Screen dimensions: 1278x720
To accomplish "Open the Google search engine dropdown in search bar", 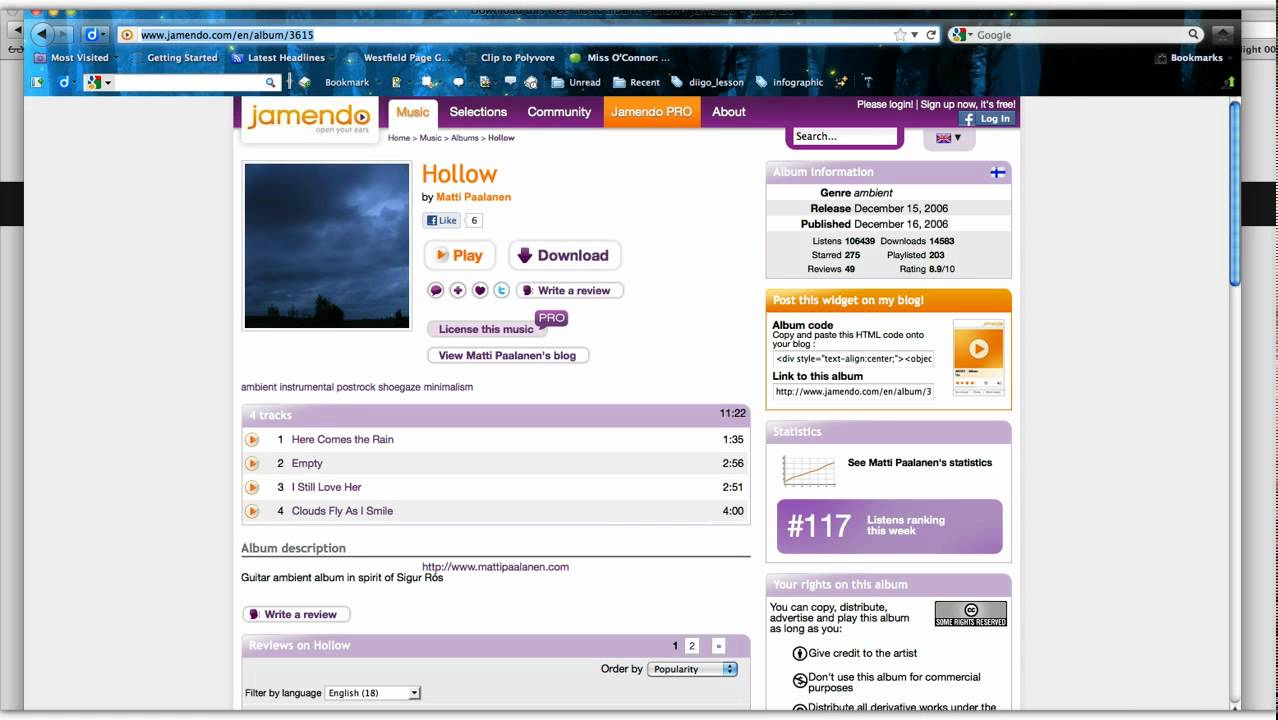I will (x=961, y=34).
